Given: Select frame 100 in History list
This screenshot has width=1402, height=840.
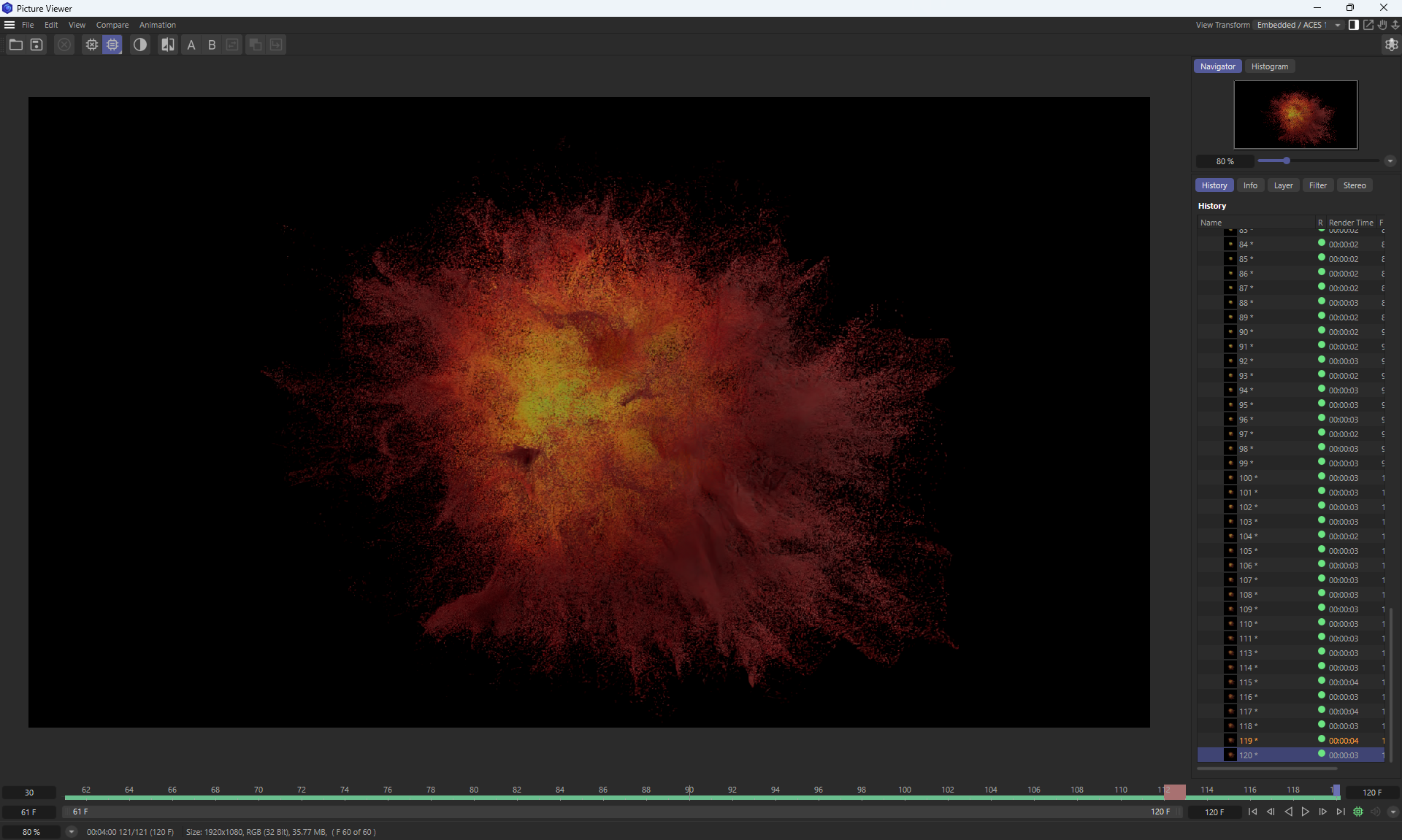Looking at the screenshot, I should click(x=1246, y=478).
